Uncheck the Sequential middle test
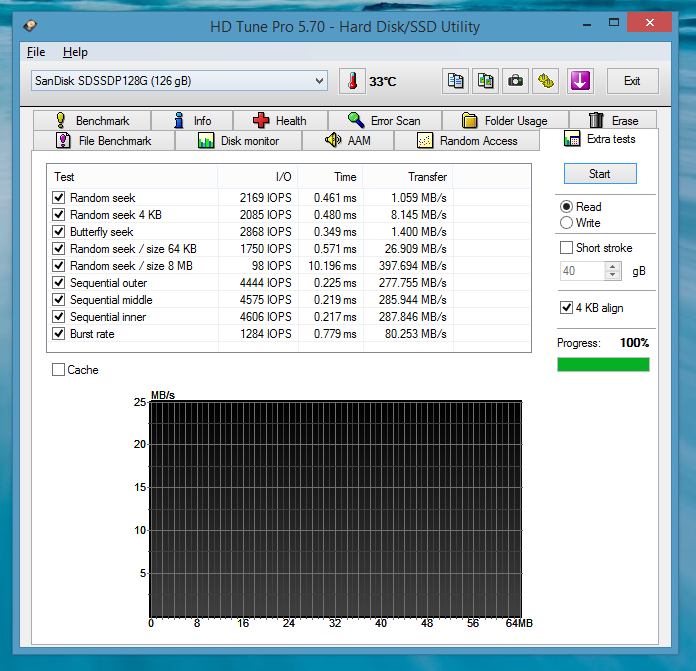Image resolution: width=696 pixels, height=671 pixels. [x=59, y=300]
